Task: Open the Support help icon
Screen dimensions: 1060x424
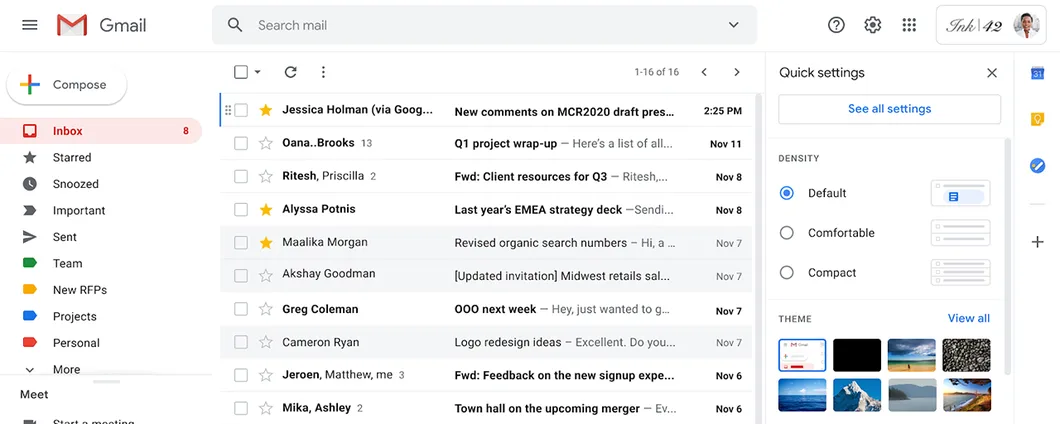Action: [x=836, y=26]
